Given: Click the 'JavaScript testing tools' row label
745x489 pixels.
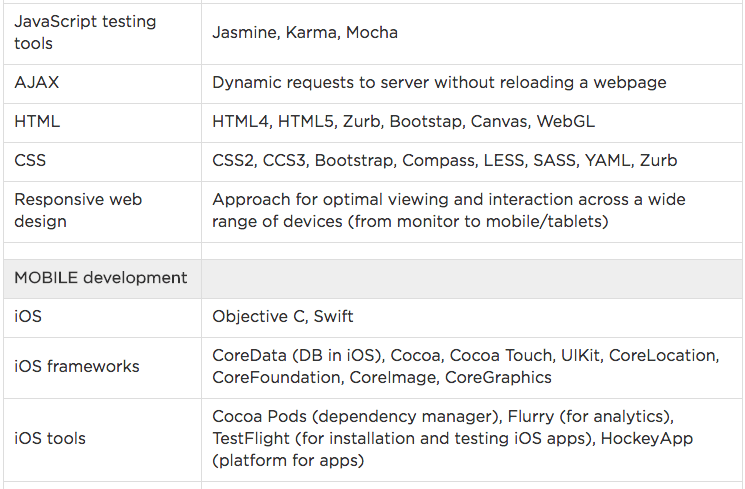Looking at the screenshot, I should click(85, 32).
